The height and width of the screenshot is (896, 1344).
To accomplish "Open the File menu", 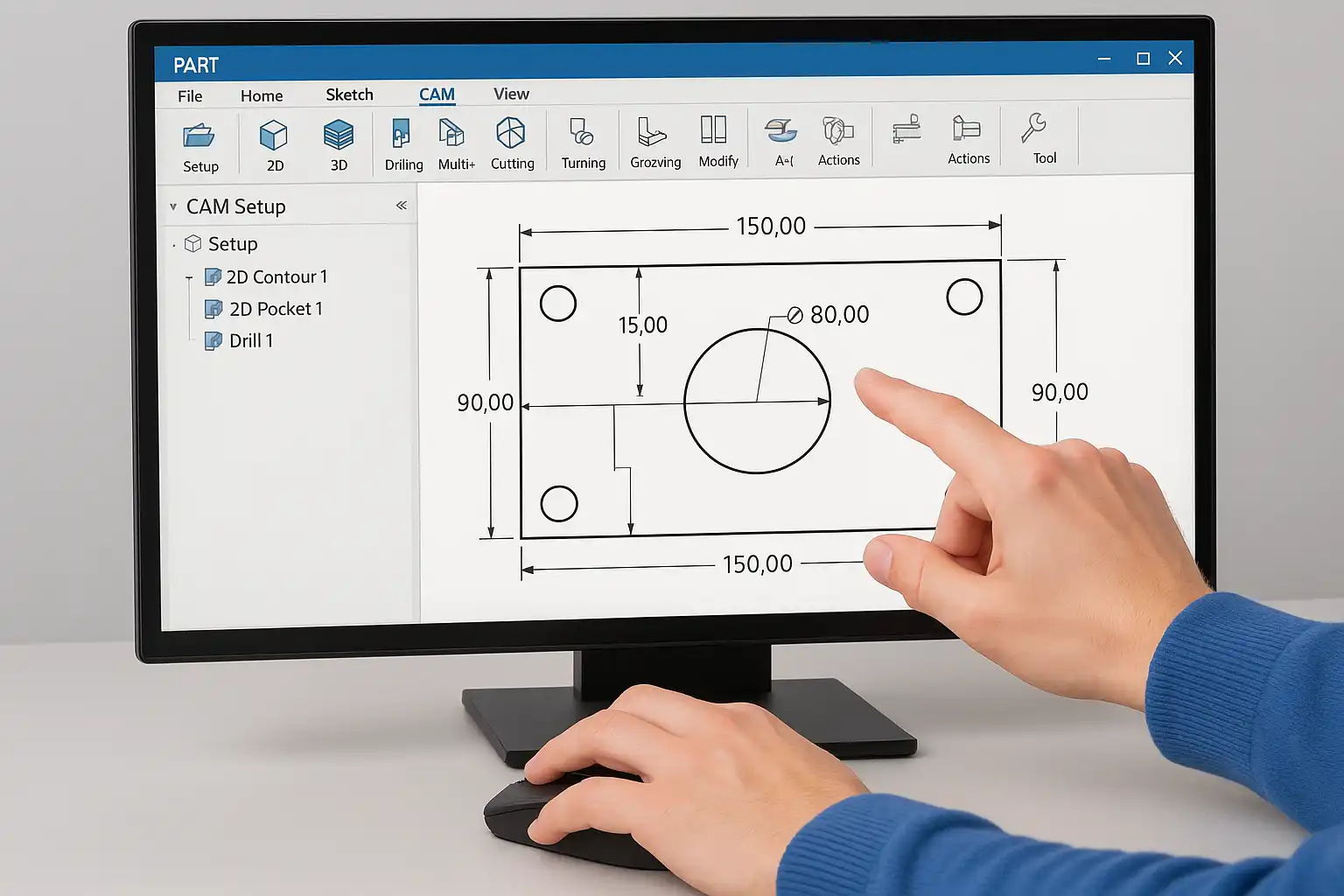I will point(190,96).
